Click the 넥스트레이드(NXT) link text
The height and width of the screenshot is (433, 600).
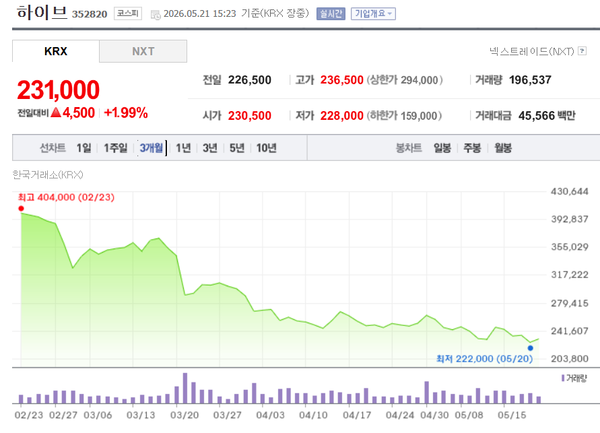532,51
